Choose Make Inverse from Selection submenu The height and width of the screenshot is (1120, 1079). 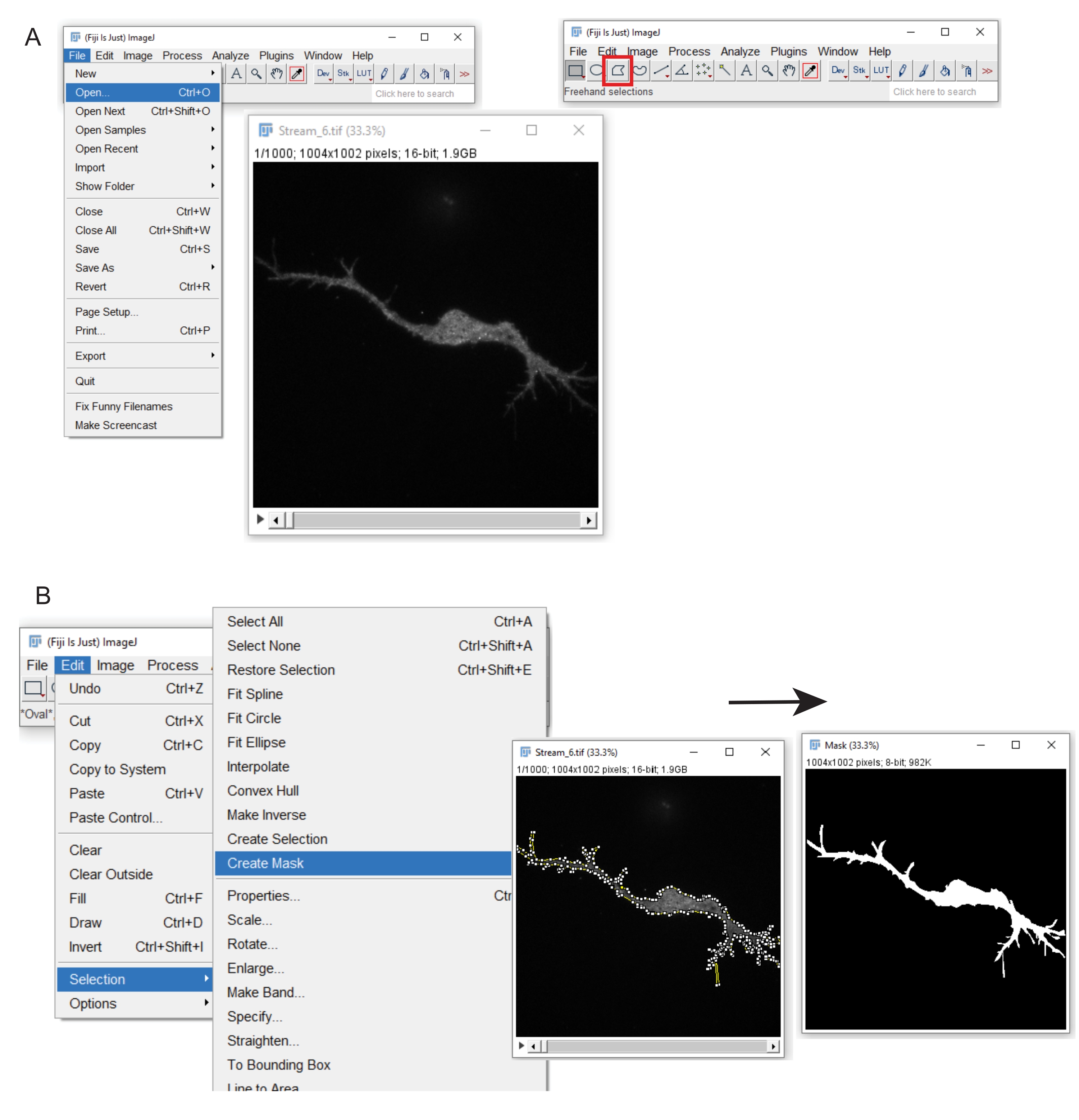[x=266, y=815]
